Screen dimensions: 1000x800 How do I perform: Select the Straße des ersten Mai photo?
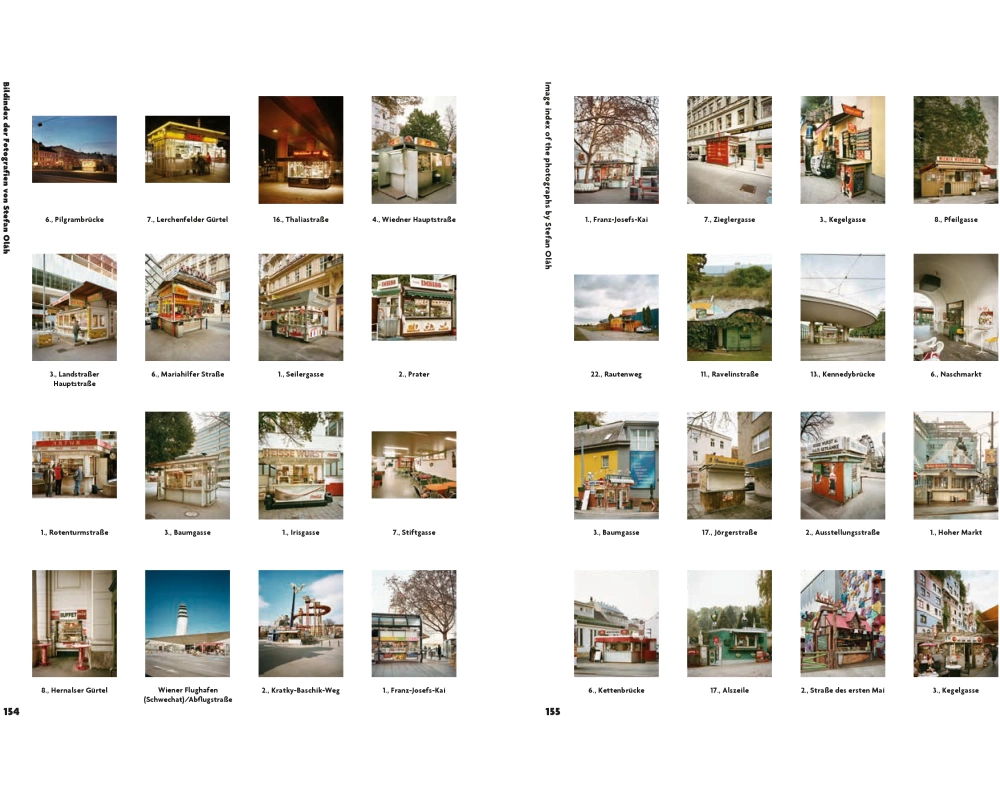(x=842, y=624)
